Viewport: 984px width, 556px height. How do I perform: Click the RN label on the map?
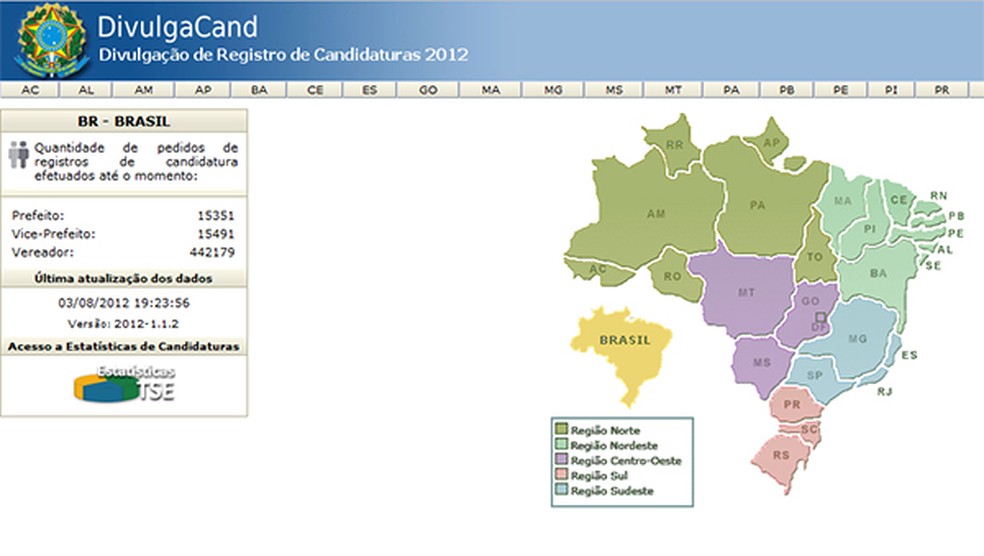coord(938,196)
